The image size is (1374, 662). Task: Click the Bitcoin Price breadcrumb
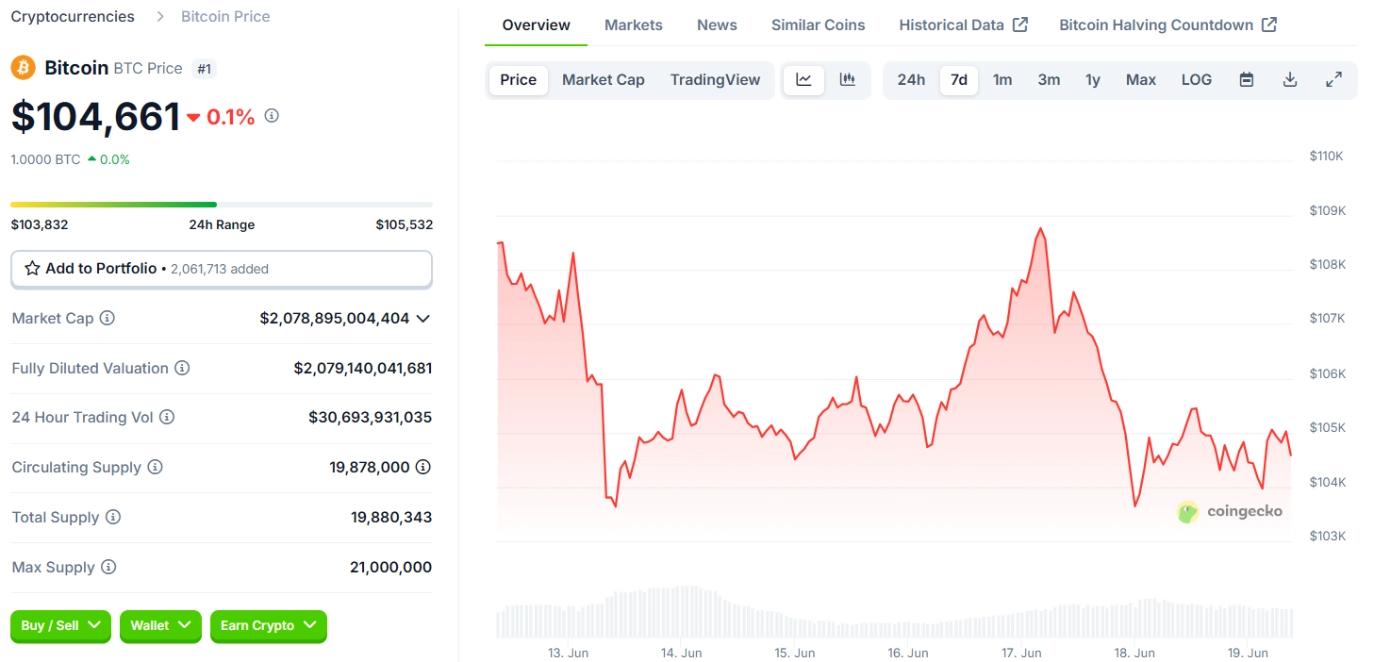(x=225, y=17)
